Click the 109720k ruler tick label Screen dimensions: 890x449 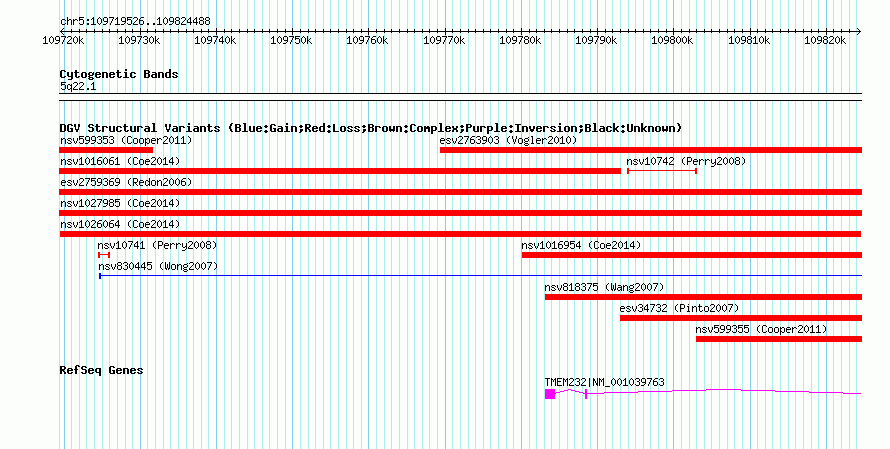coord(64,41)
